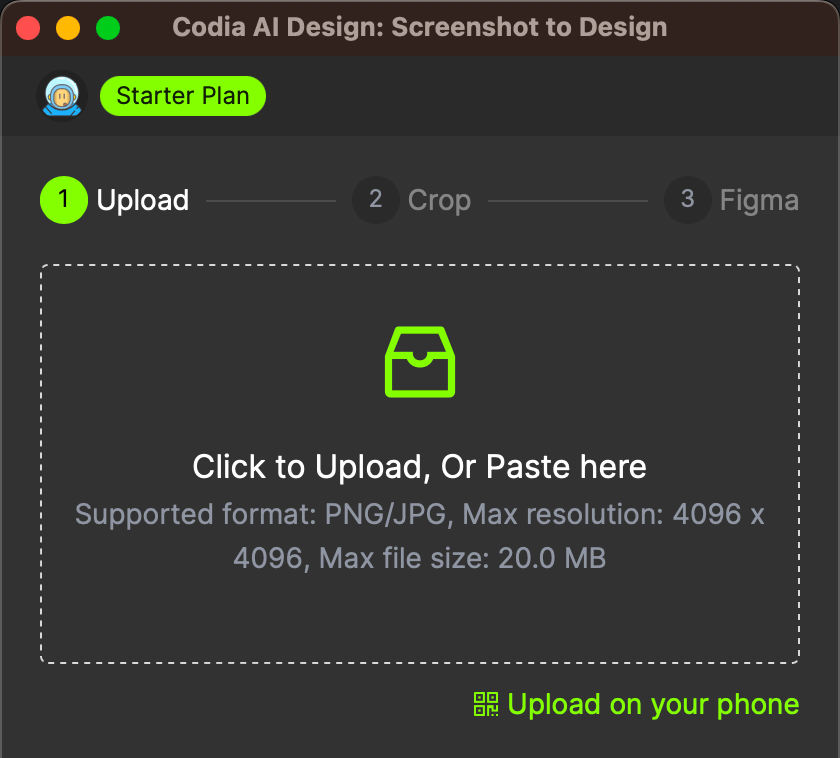Screen dimensions: 840x758
Task: Click the QR code icon
Action: tap(486, 704)
